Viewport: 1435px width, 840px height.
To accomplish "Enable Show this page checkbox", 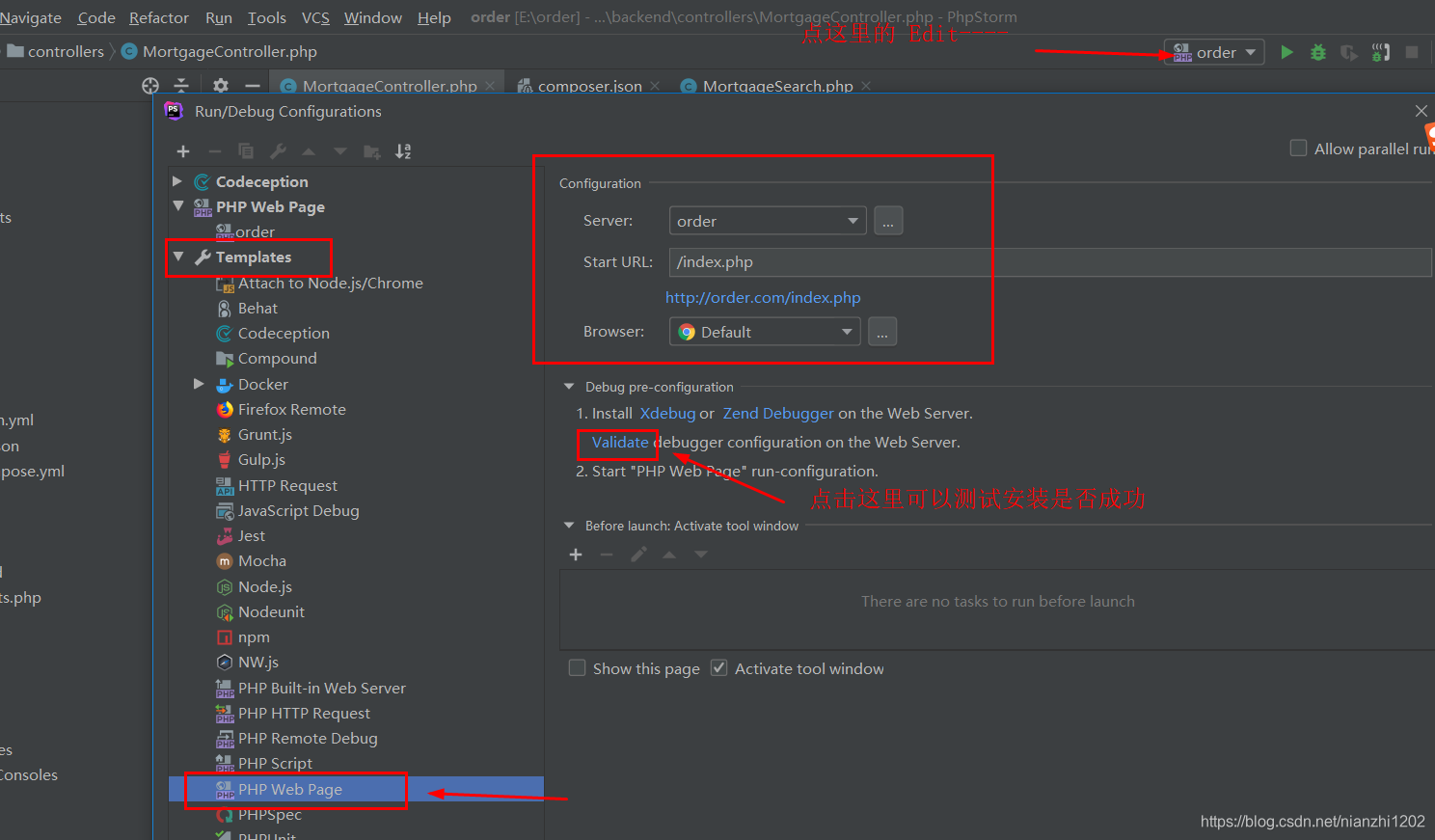I will pyautogui.click(x=577, y=667).
